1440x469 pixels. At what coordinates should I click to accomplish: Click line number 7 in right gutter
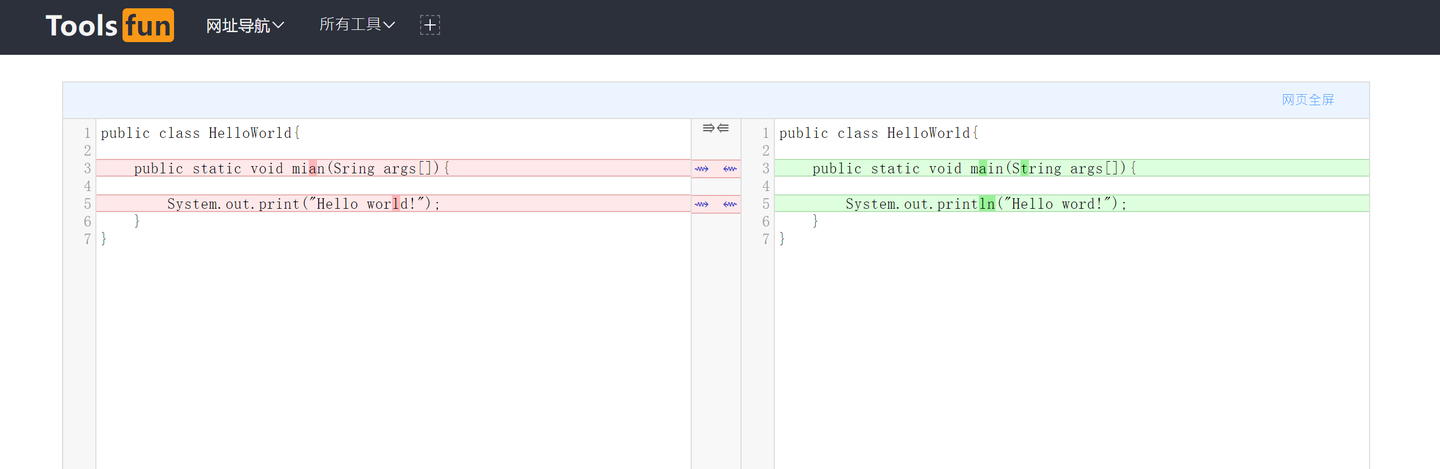[x=766, y=239]
